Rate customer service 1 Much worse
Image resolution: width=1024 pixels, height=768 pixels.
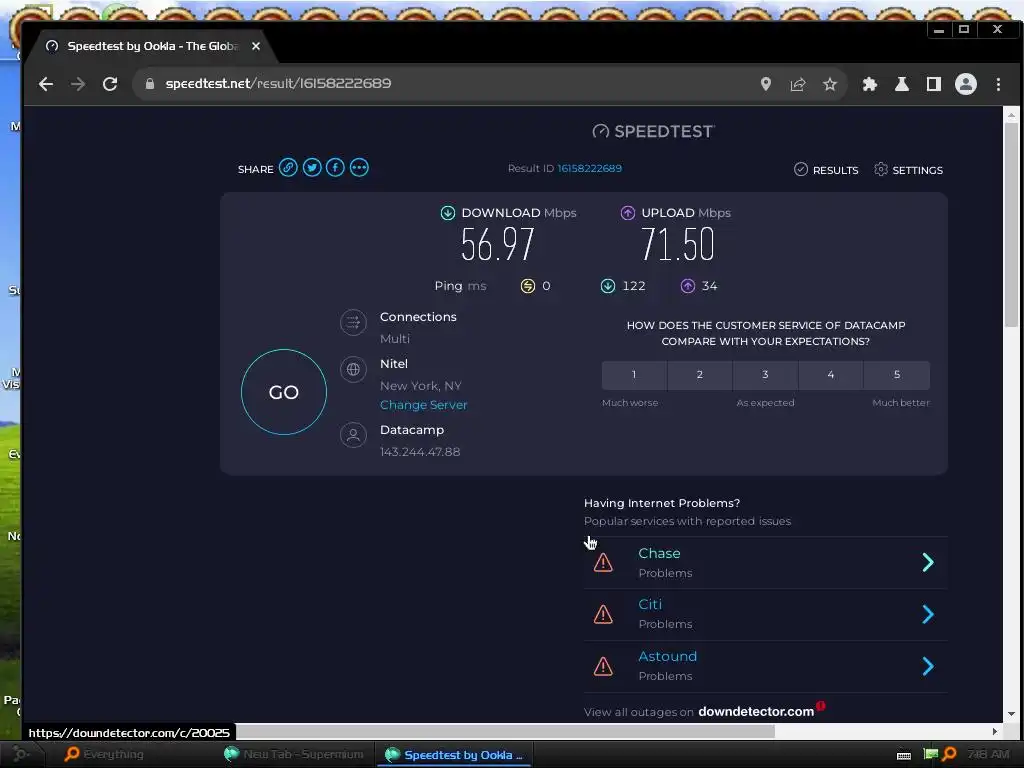point(633,375)
